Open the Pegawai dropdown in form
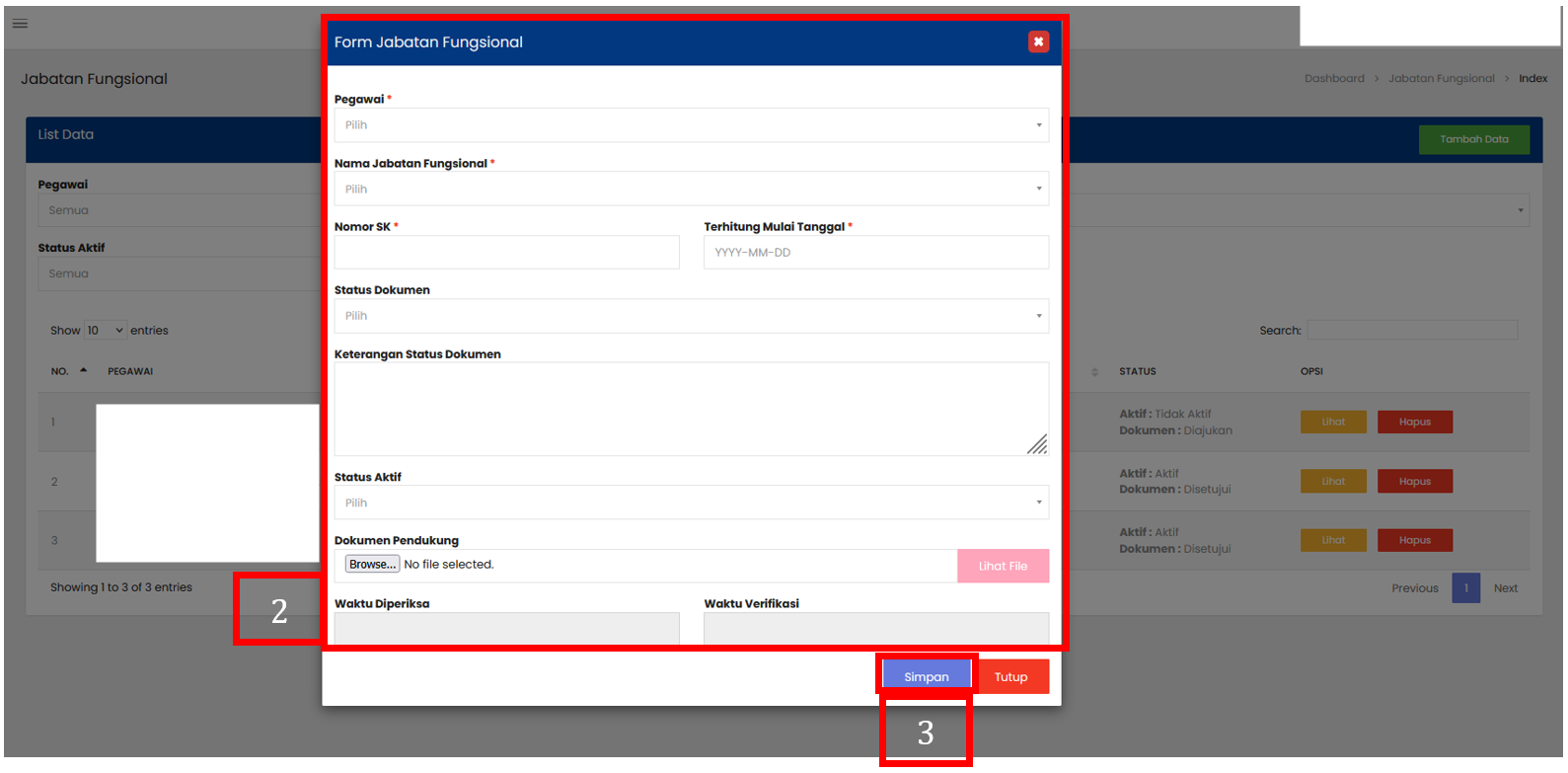 point(691,125)
